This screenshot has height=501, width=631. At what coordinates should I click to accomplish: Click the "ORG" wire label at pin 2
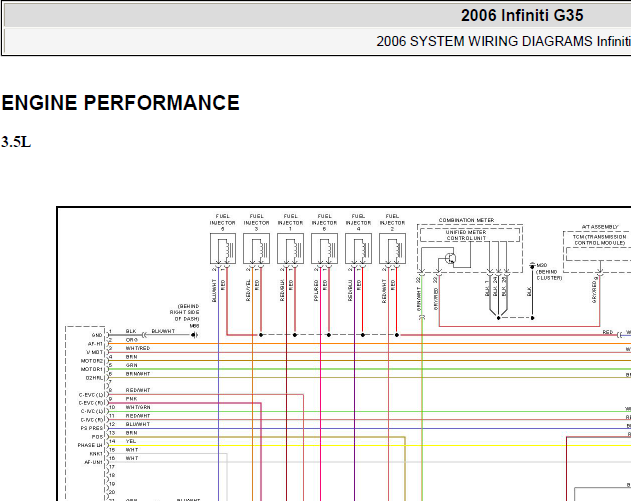pos(132,340)
